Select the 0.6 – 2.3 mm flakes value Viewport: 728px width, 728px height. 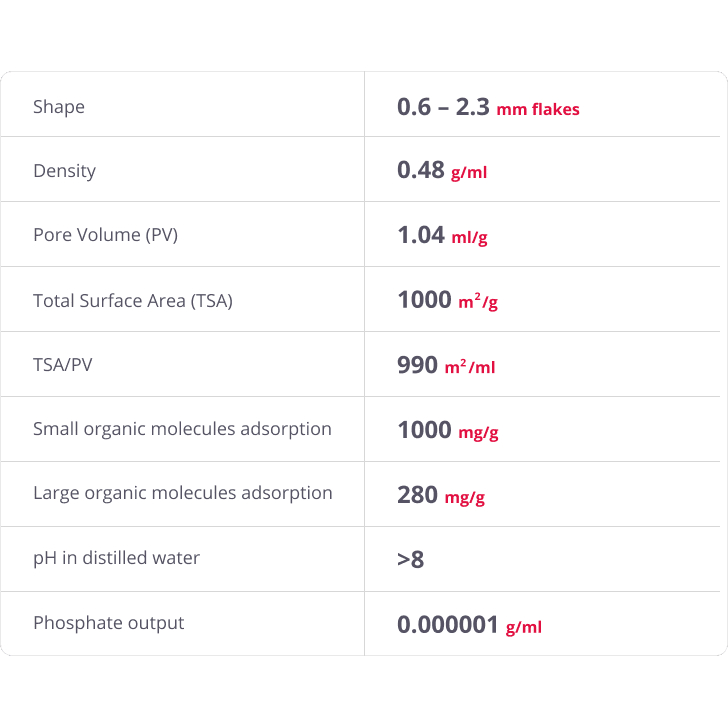(x=488, y=107)
